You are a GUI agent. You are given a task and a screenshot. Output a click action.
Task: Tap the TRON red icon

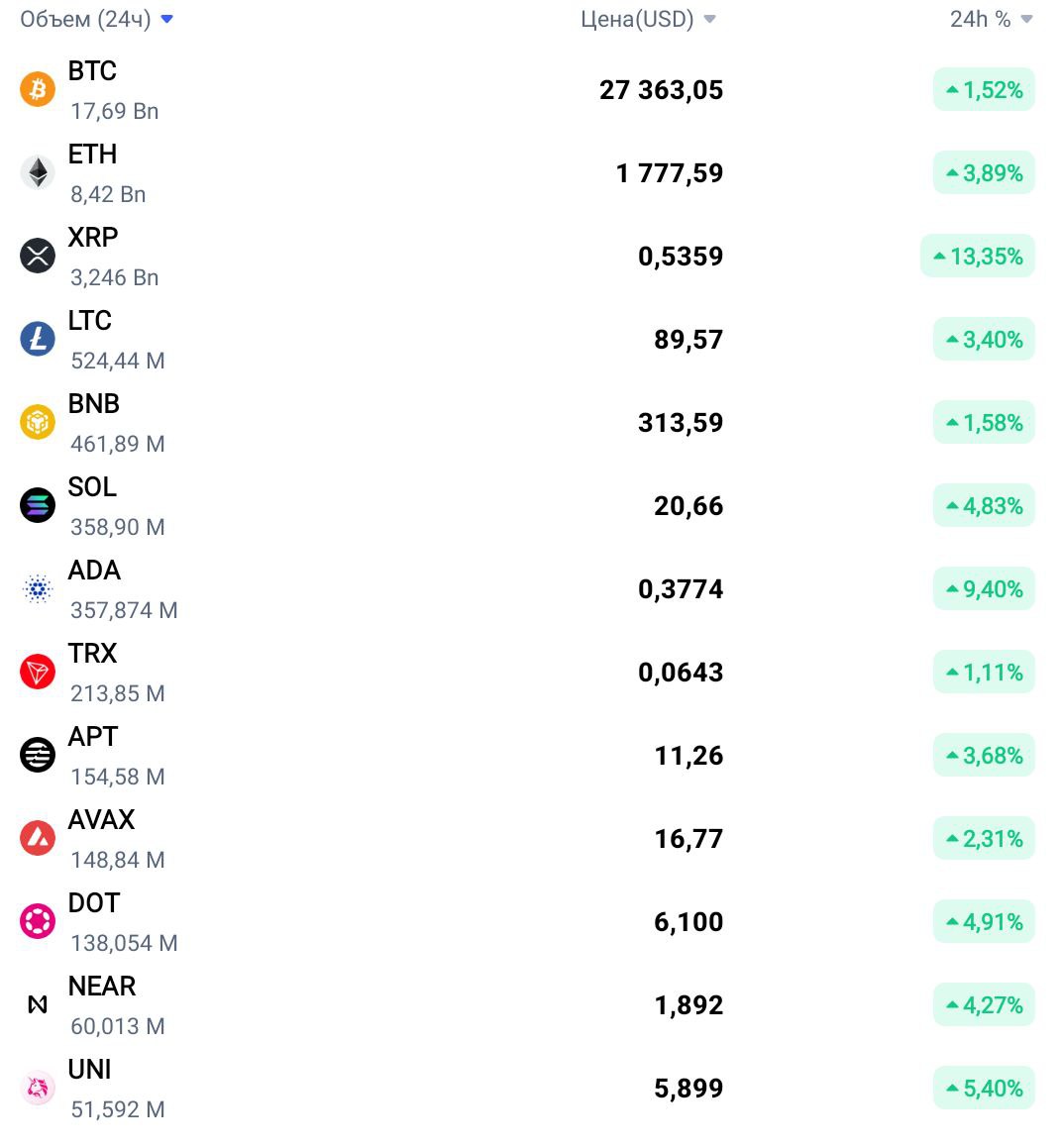[x=38, y=673]
